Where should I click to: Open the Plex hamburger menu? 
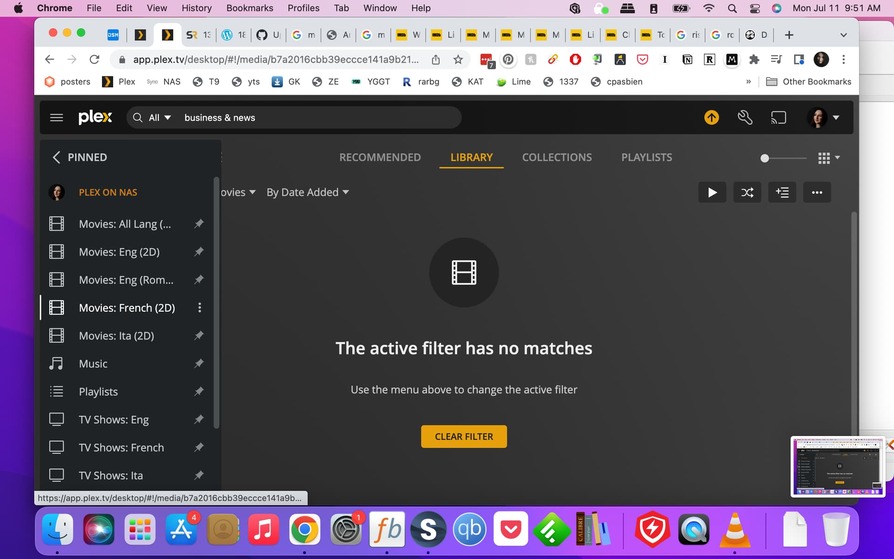pyautogui.click(x=56, y=118)
